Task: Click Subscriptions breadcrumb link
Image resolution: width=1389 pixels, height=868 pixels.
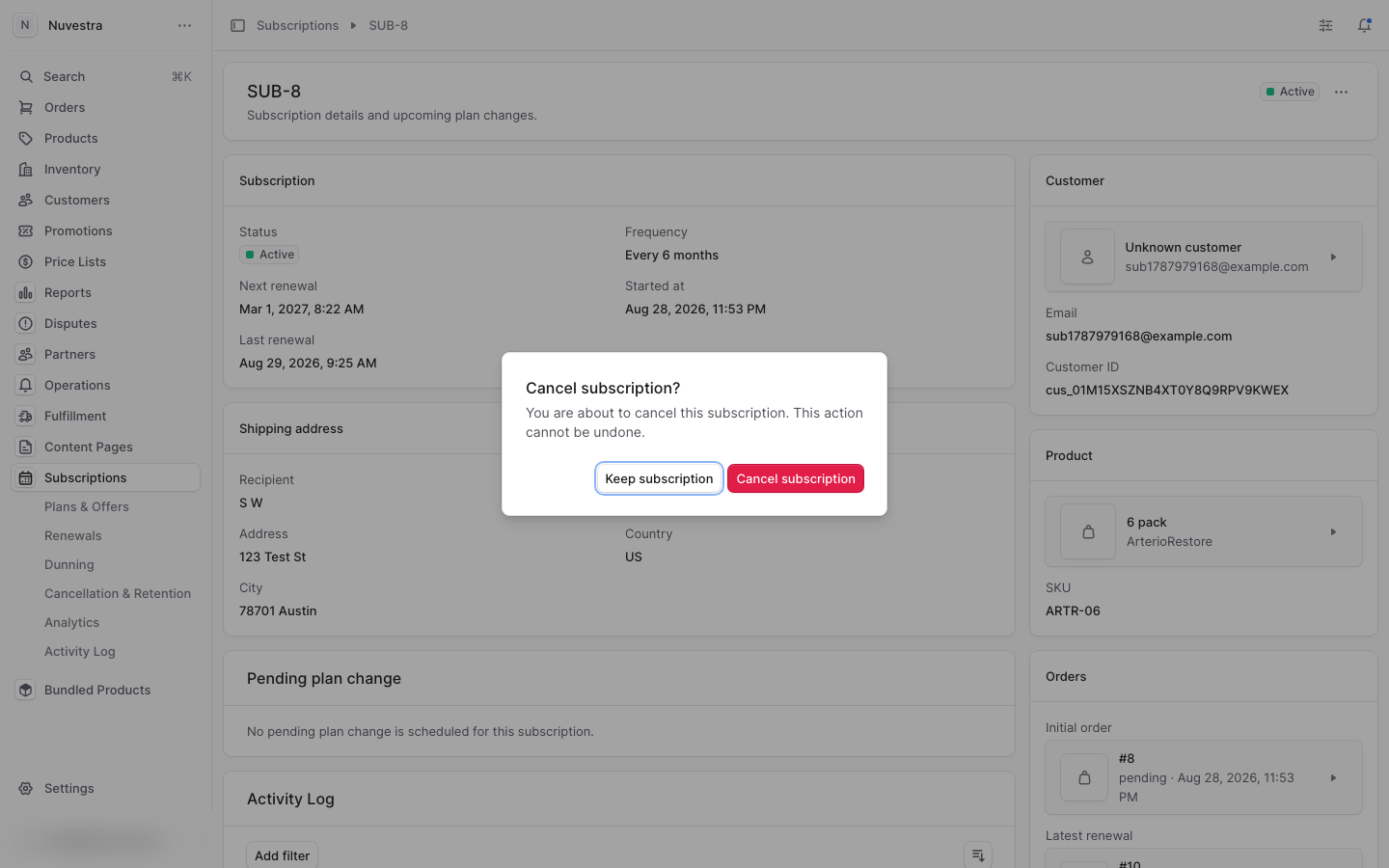Action: tap(297, 25)
